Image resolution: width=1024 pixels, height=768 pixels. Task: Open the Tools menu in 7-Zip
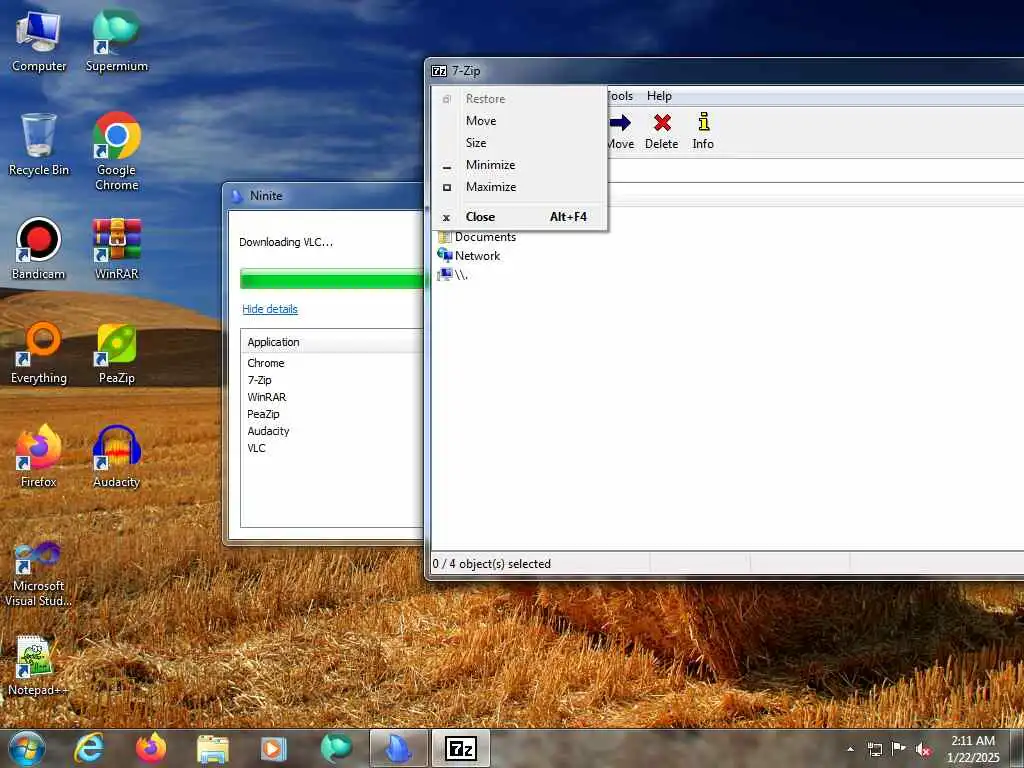(x=619, y=96)
